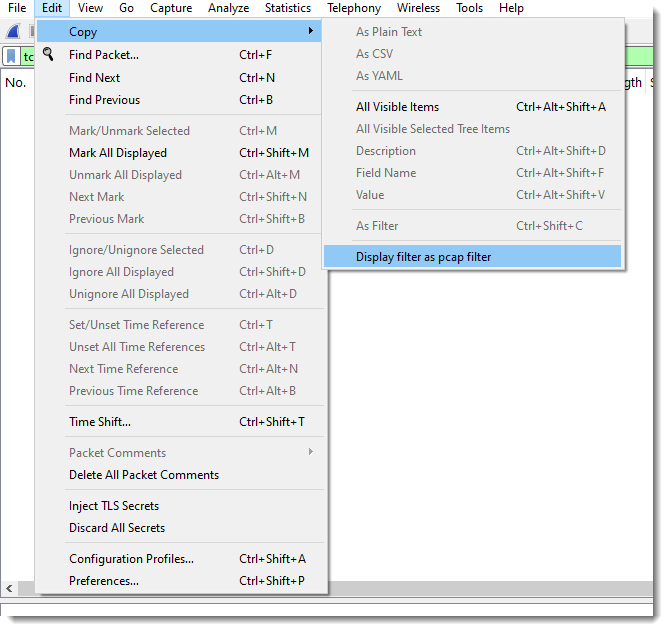
Task: Open the File menu
Action: pos(17,8)
